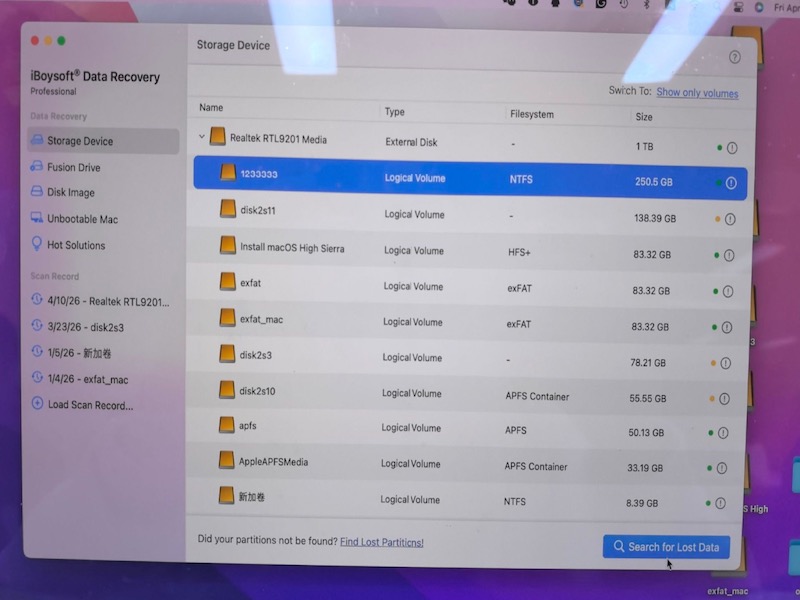Open the help question mark icon
This screenshot has height=600, width=800.
coord(734,57)
